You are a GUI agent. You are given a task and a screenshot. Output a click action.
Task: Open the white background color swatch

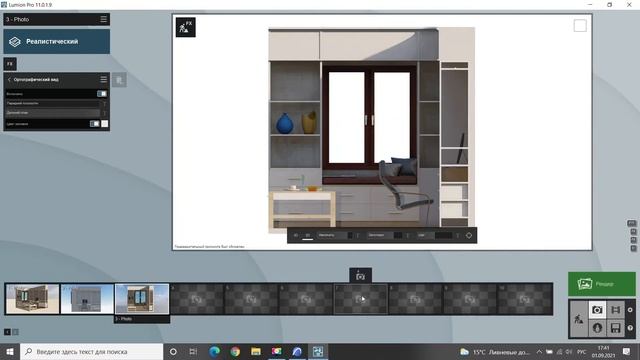(x=104, y=124)
